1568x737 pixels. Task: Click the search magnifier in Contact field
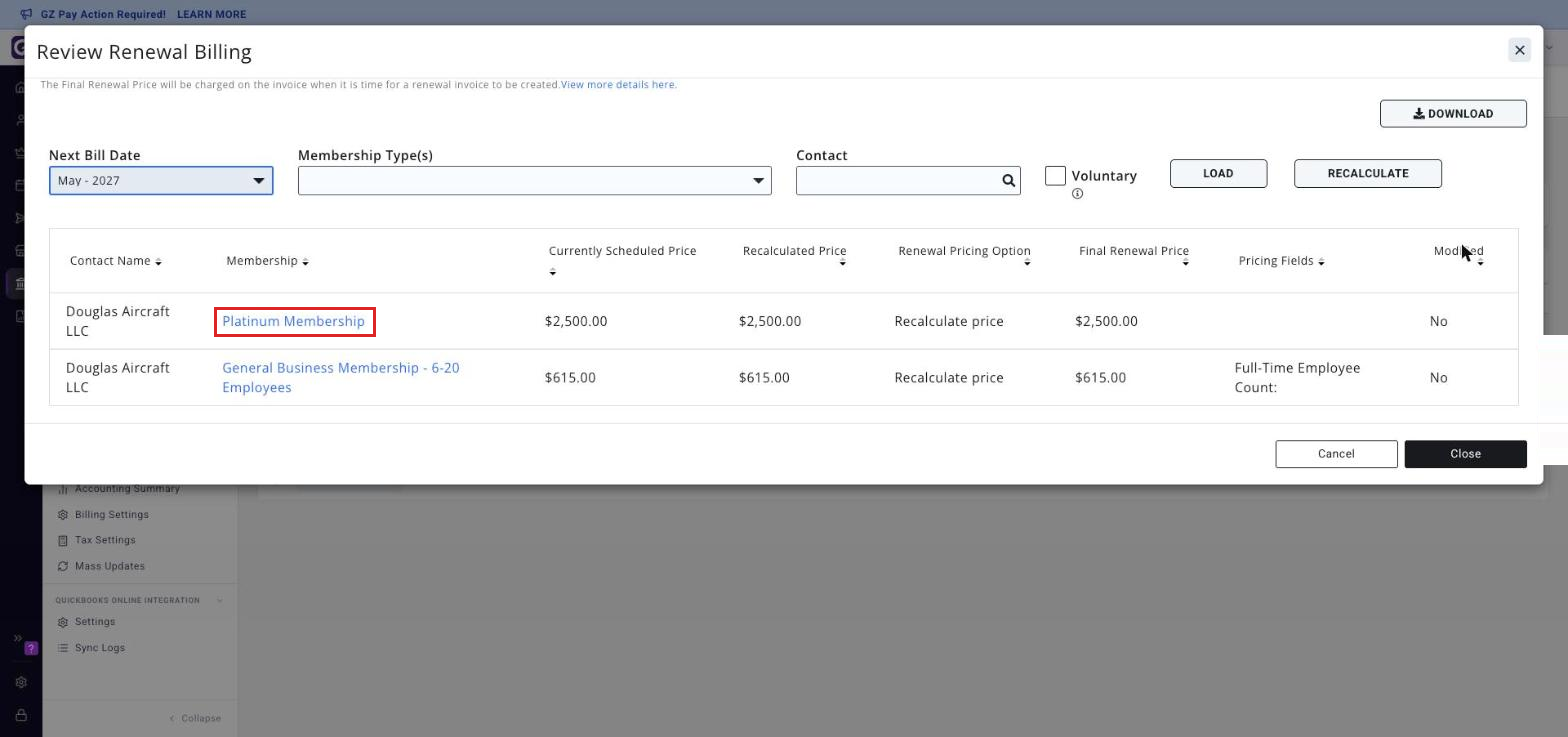click(1008, 181)
